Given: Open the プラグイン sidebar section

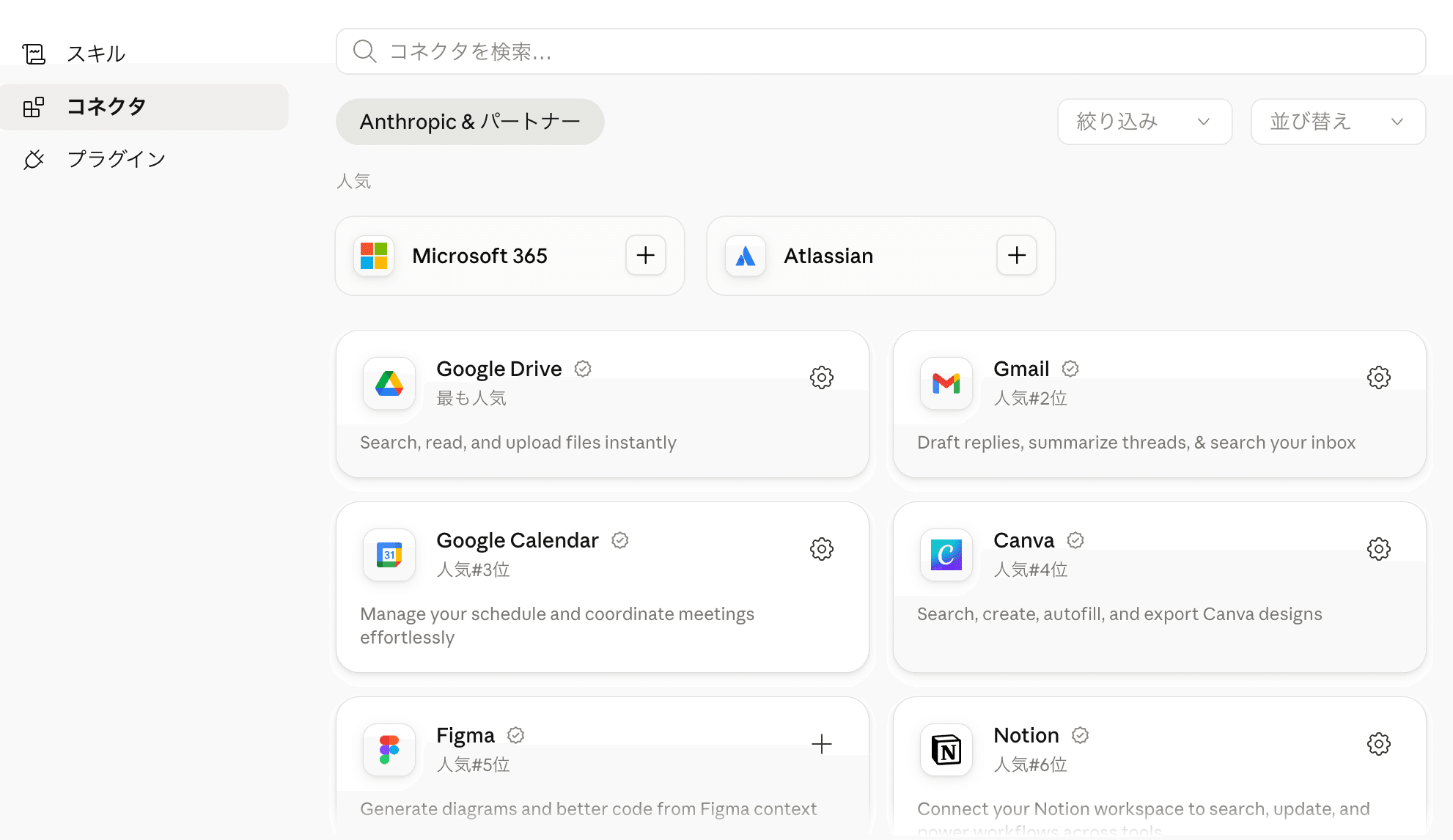Looking at the screenshot, I should 144,159.
